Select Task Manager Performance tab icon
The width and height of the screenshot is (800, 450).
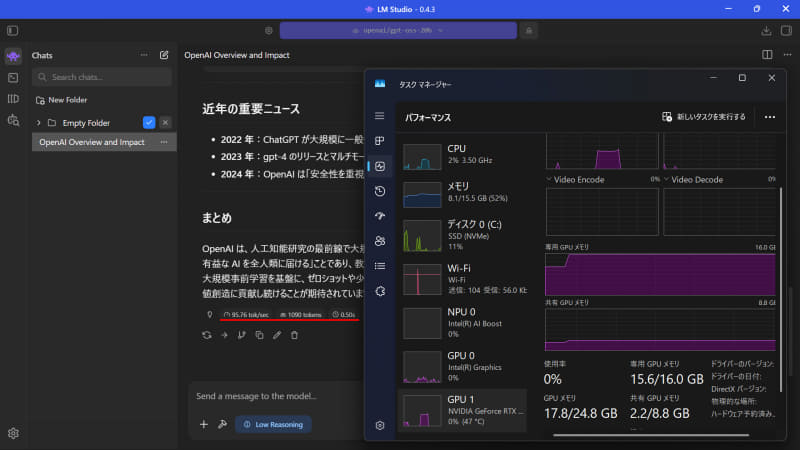[380, 166]
